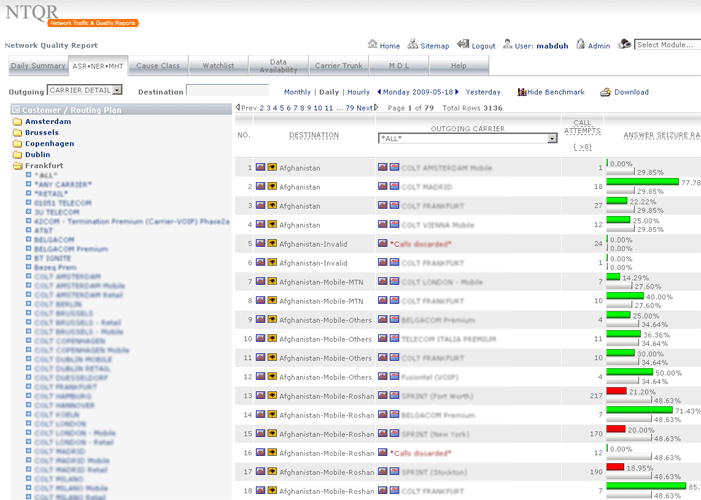701x500 pixels.
Task: Click the Hide Benchmark chart icon
Action: click(x=521, y=92)
